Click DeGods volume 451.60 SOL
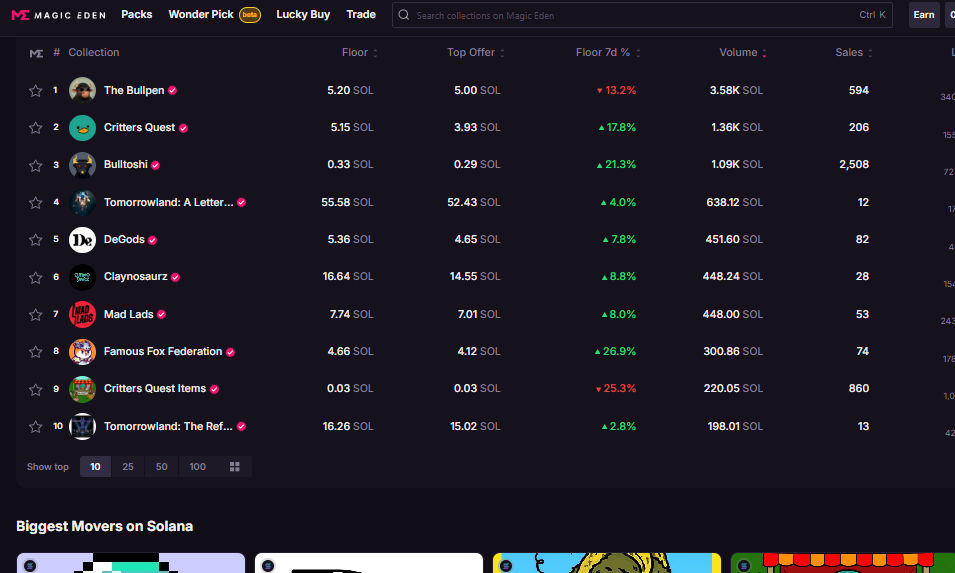The width and height of the screenshot is (955, 573). click(x=734, y=240)
